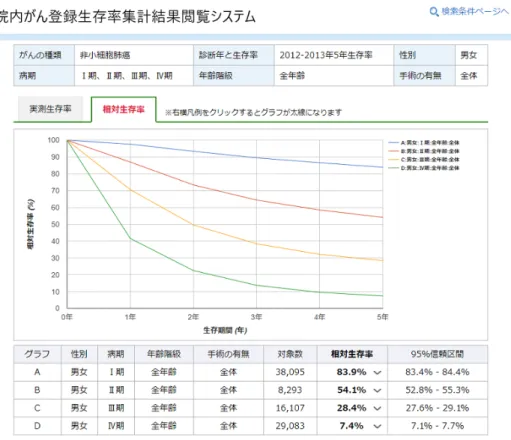The image size is (511, 440).
Task: Click the Ⅰ期、Ⅱ期、Ⅲ期、Ⅳ期 stage value
Action: [x=127, y=76]
